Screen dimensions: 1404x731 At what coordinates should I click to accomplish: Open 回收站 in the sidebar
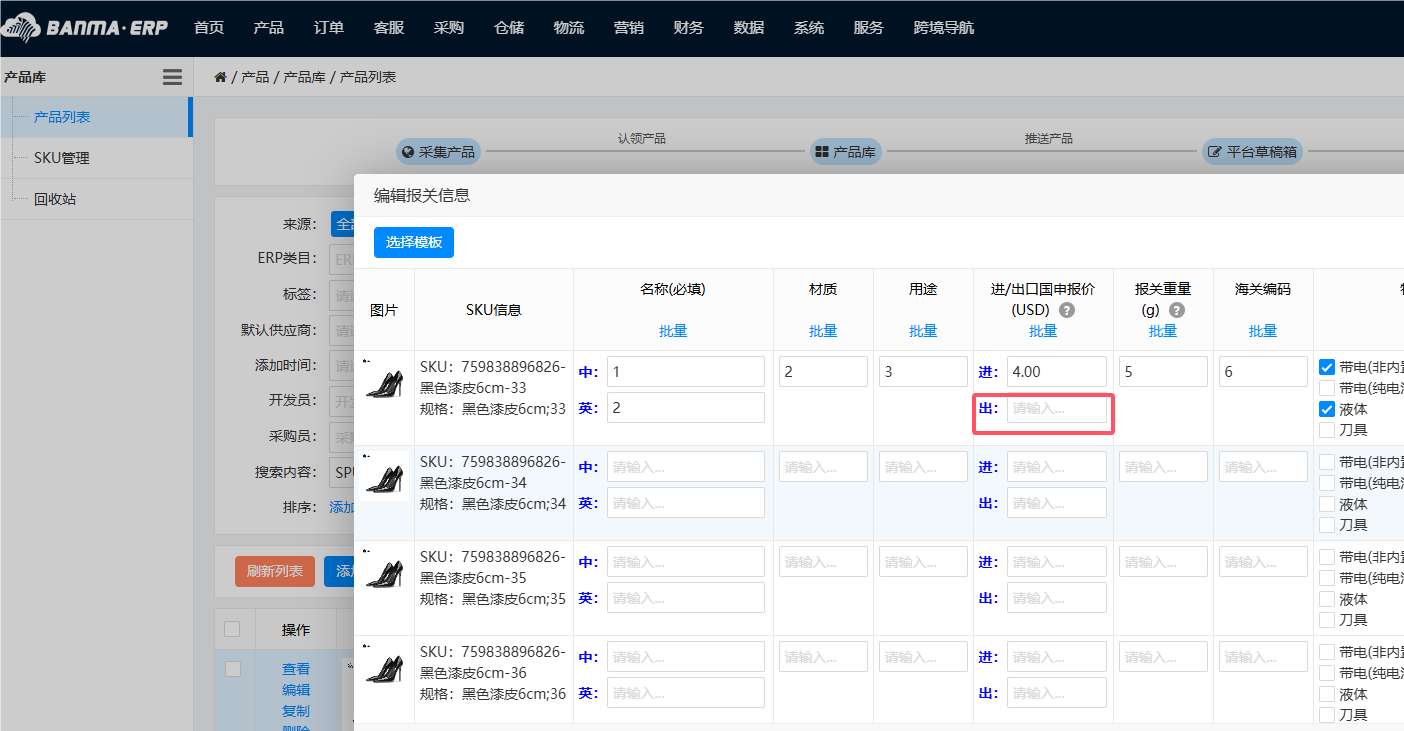coord(55,199)
